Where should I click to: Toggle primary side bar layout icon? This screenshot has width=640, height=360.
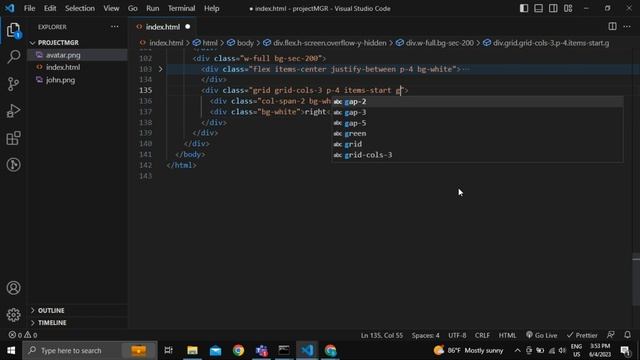(x=524, y=8)
